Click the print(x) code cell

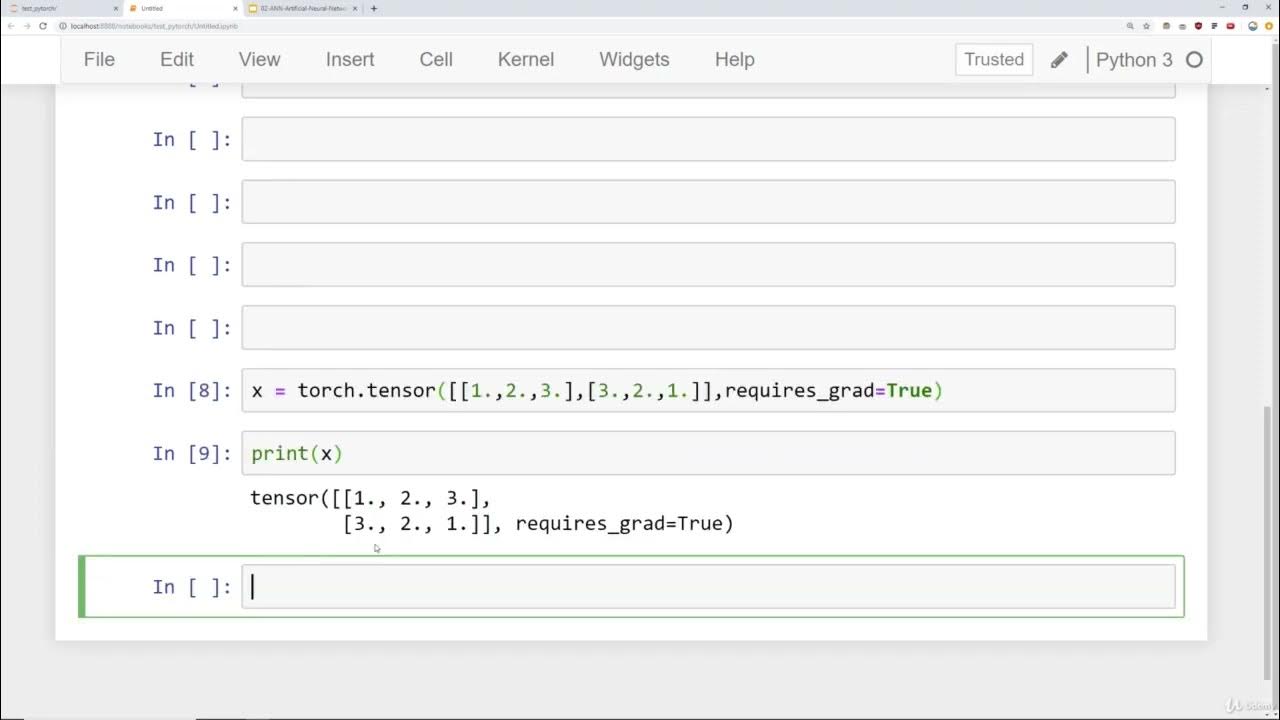[x=708, y=454]
